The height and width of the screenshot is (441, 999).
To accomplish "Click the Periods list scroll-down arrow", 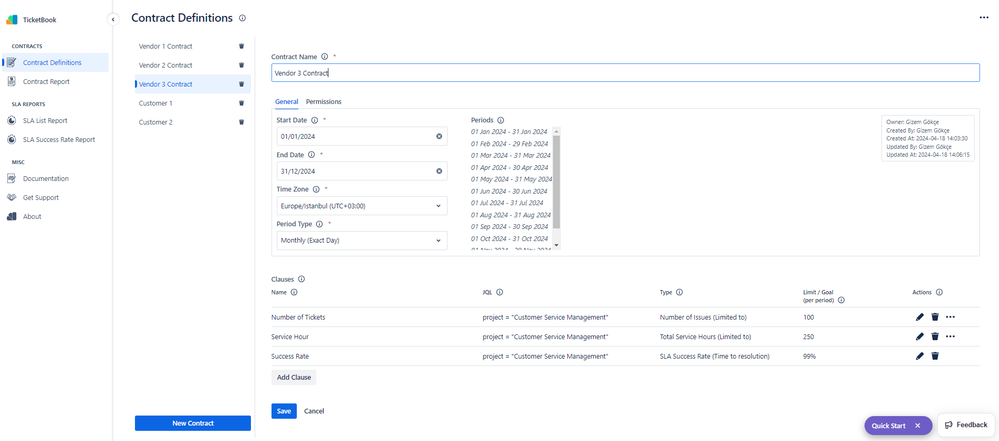I will point(556,245).
